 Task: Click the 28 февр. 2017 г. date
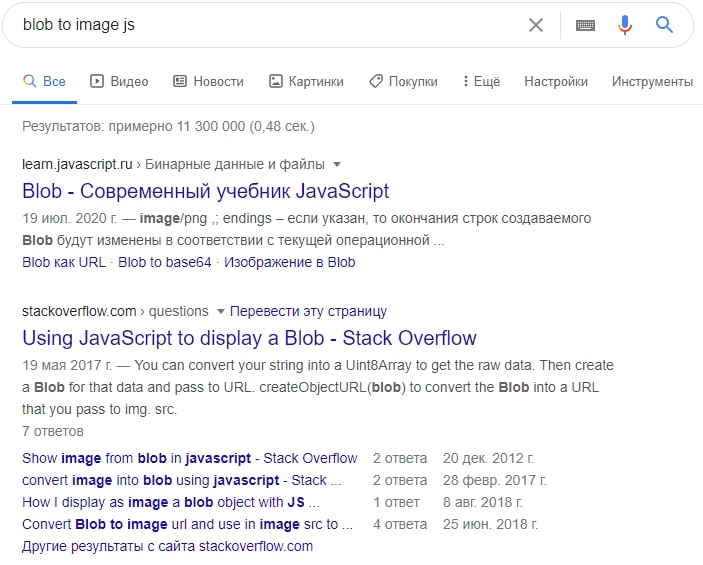coord(495,480)
